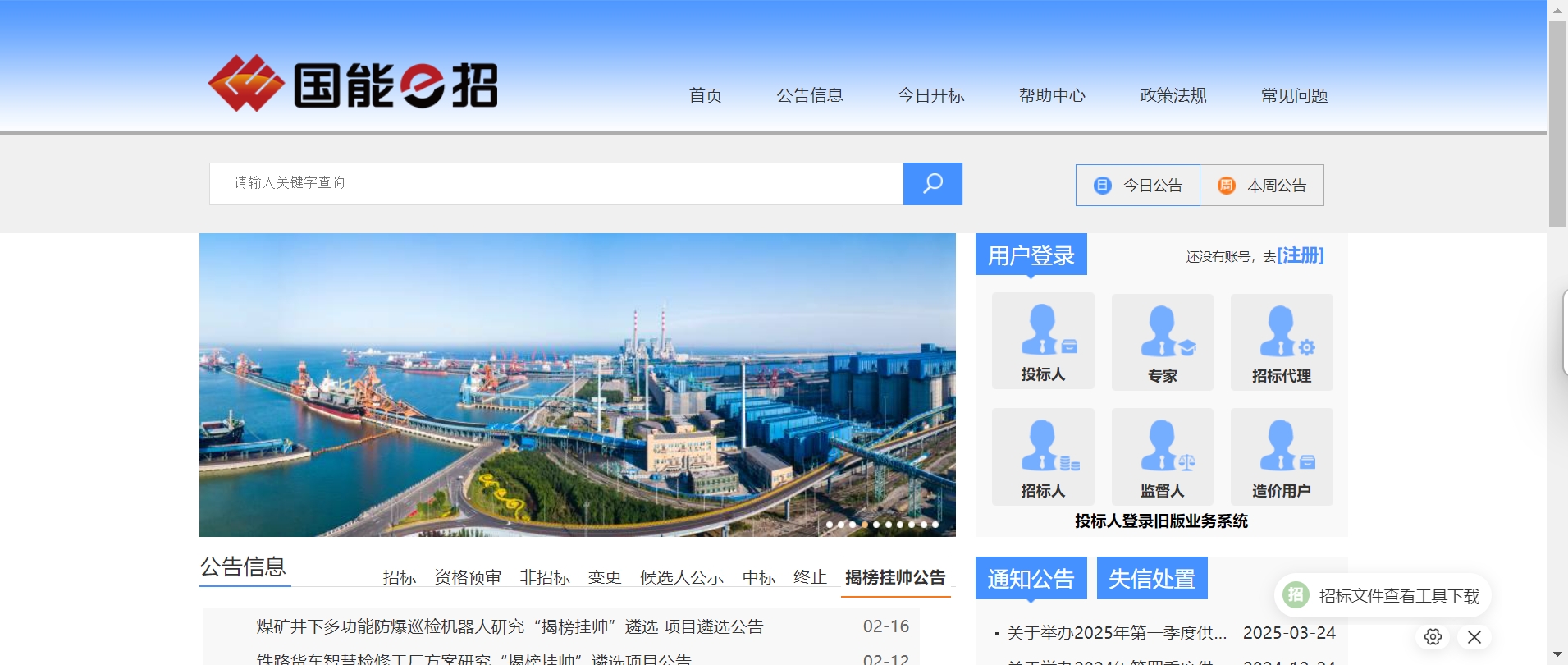Click the 今日公告 button
This screenshot has height=665, width=1568.
click(x=1138, y=186)
